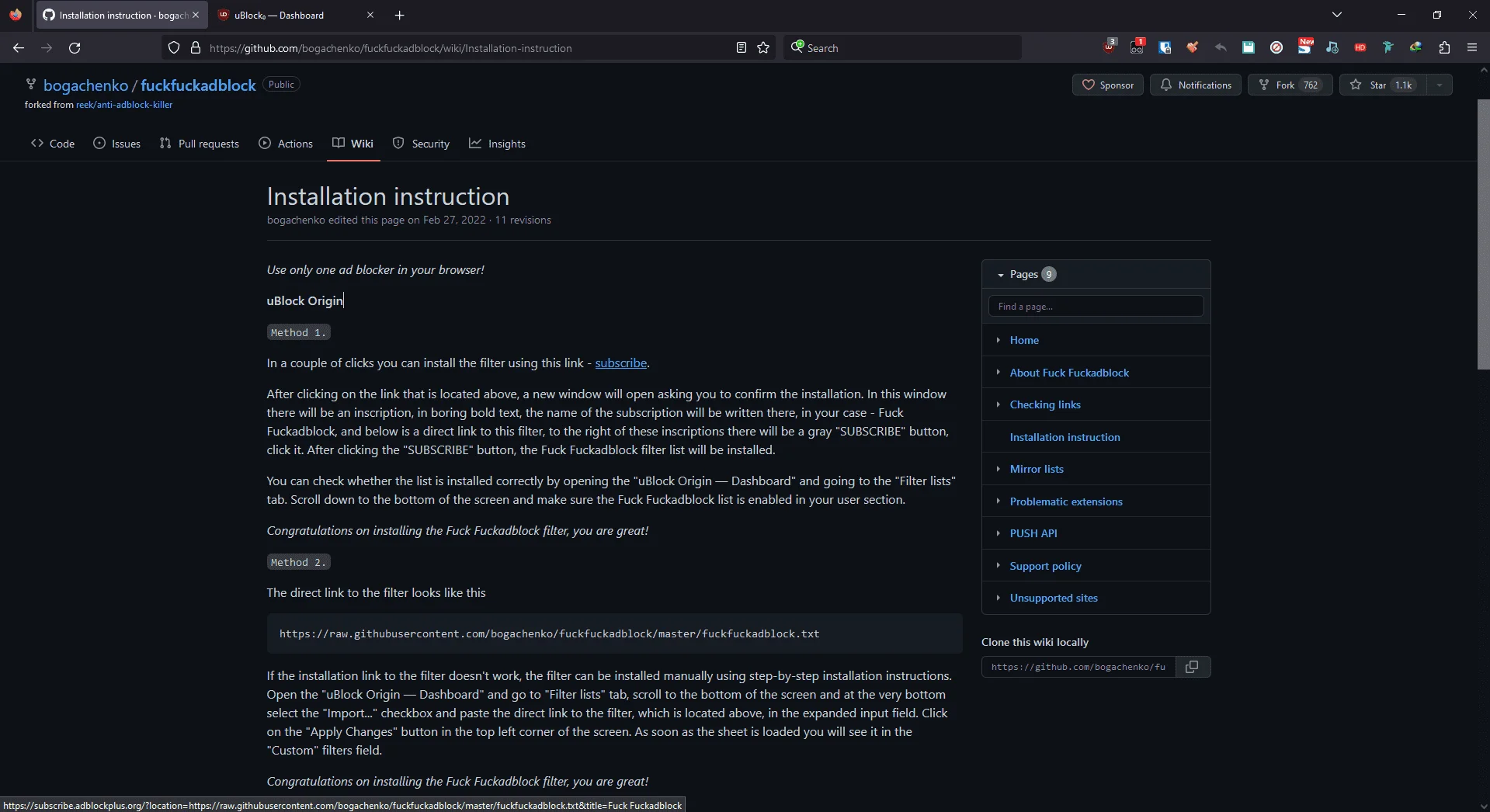Expand the Mirror lists entry arrow
The width and height of the screenshot is (1490, 812).
(x=998, y=468)
